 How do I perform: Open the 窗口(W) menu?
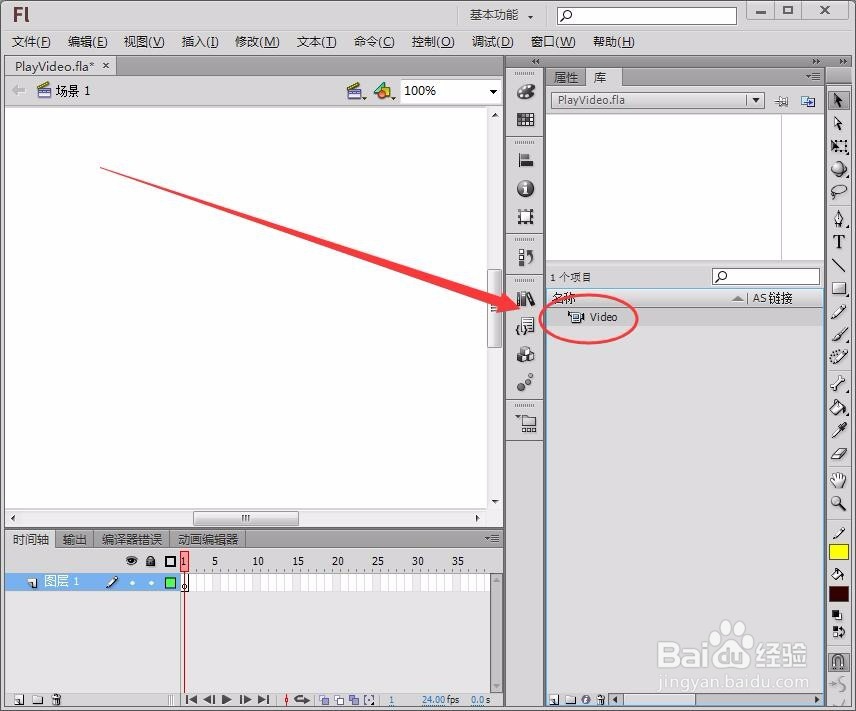tap(553, 42)
